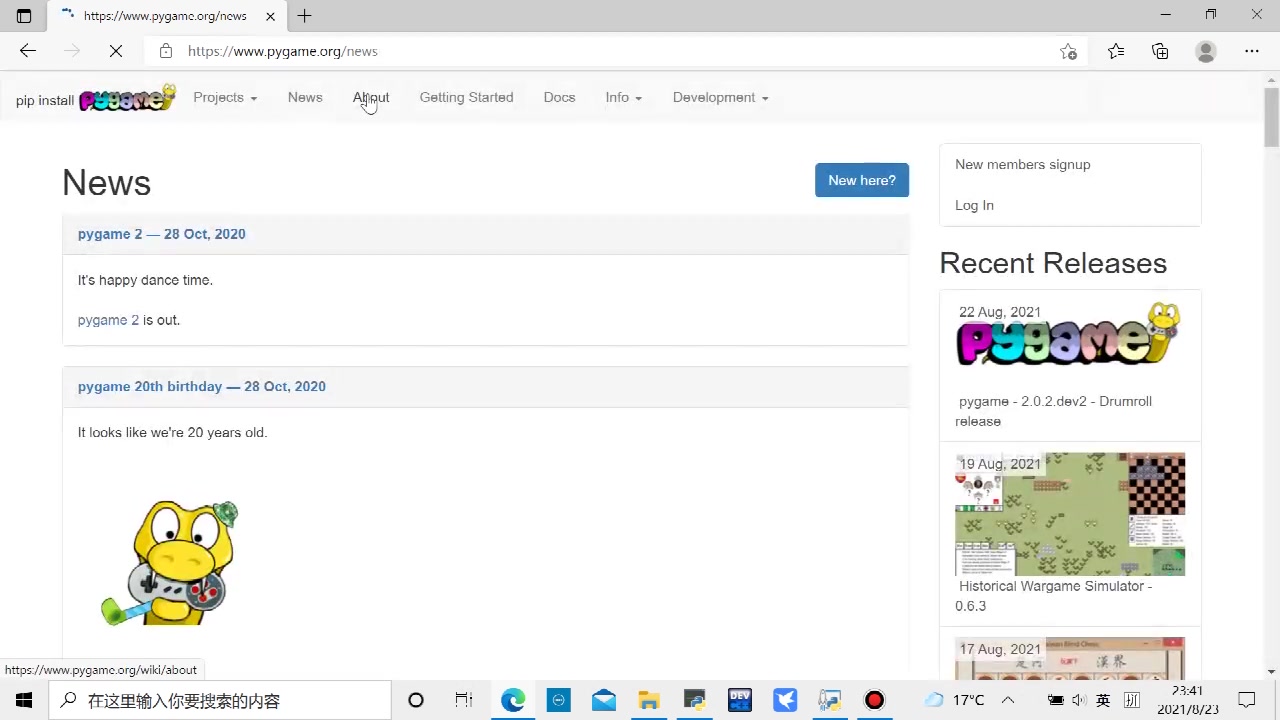Click the Windows taskbar search box
This screenshot has width=1280, height=720.
220,700
